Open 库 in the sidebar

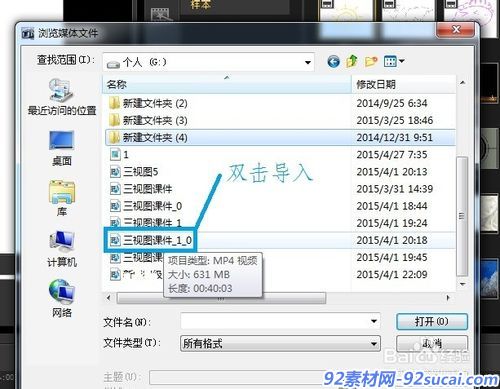(x=62, y=198)
